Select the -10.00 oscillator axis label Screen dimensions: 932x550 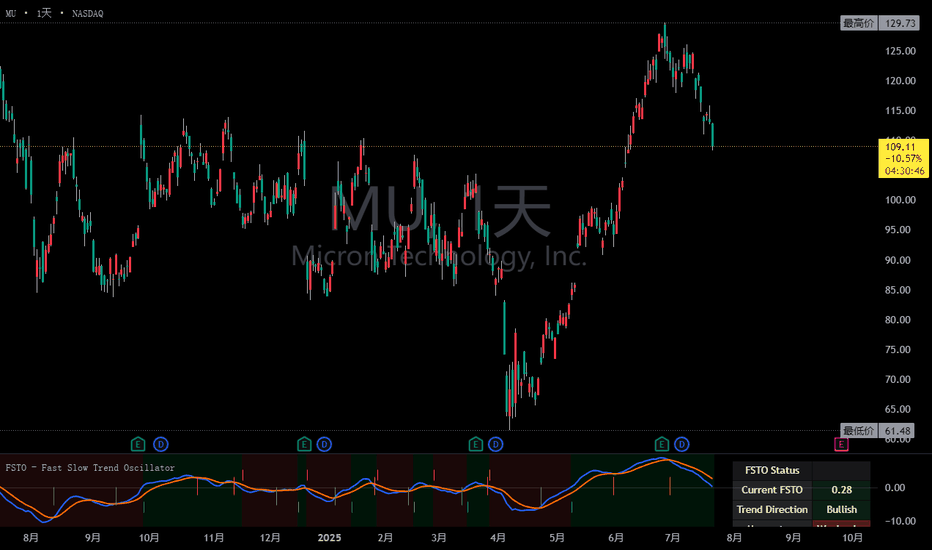900,521
